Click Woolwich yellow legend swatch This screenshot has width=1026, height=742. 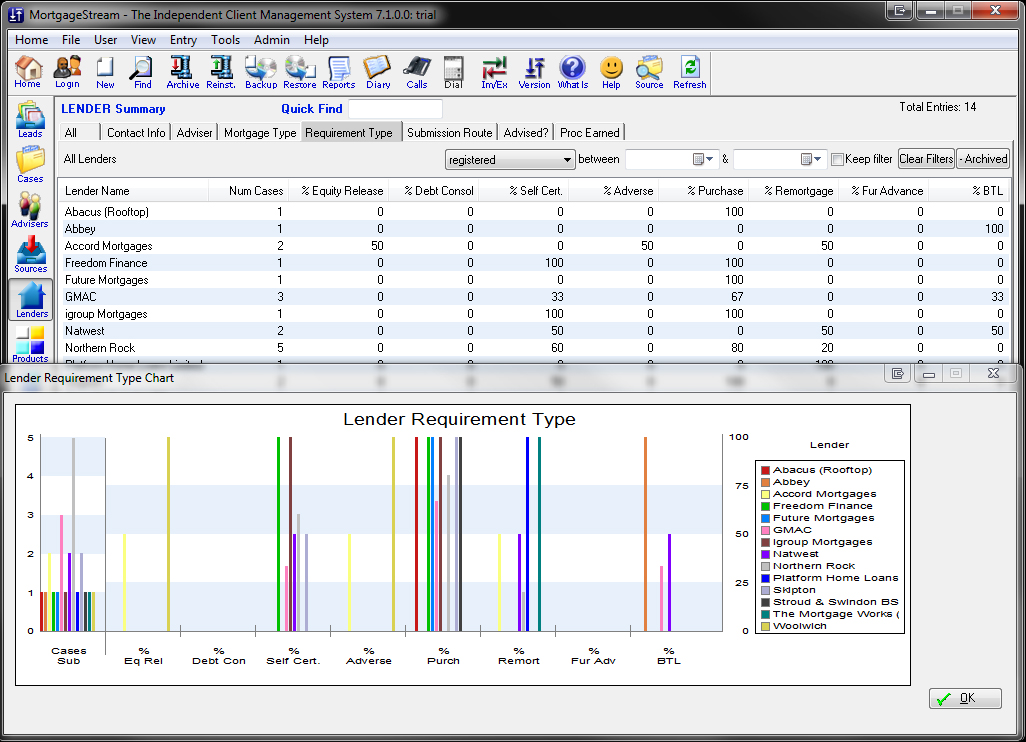[765, 626]
